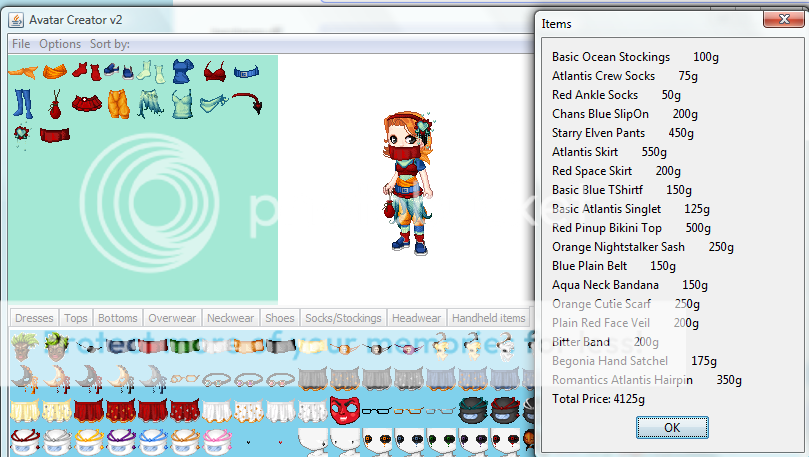This screenshot has width=809, height=457.
Task: Click the red hand satchel item
Action: [54, 103]
